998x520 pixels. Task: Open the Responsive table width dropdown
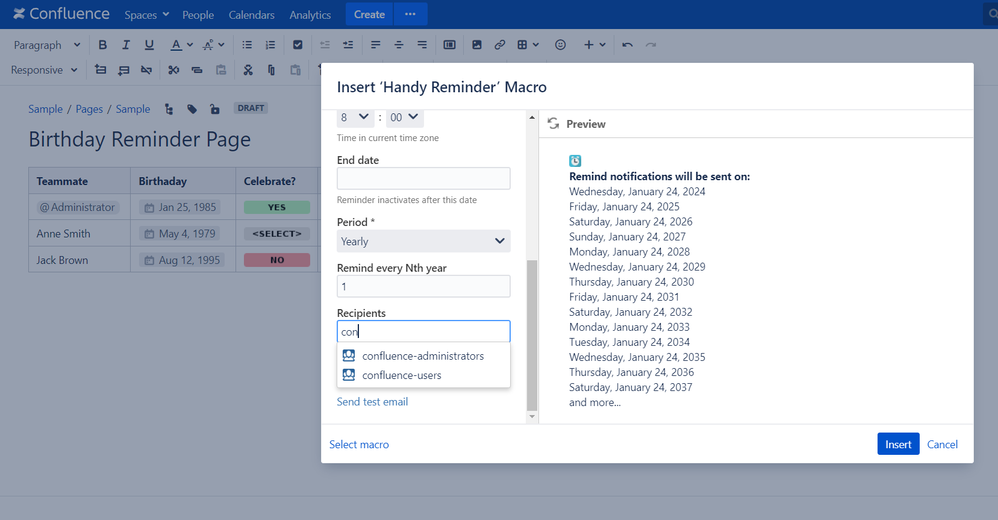click(44, 70)
